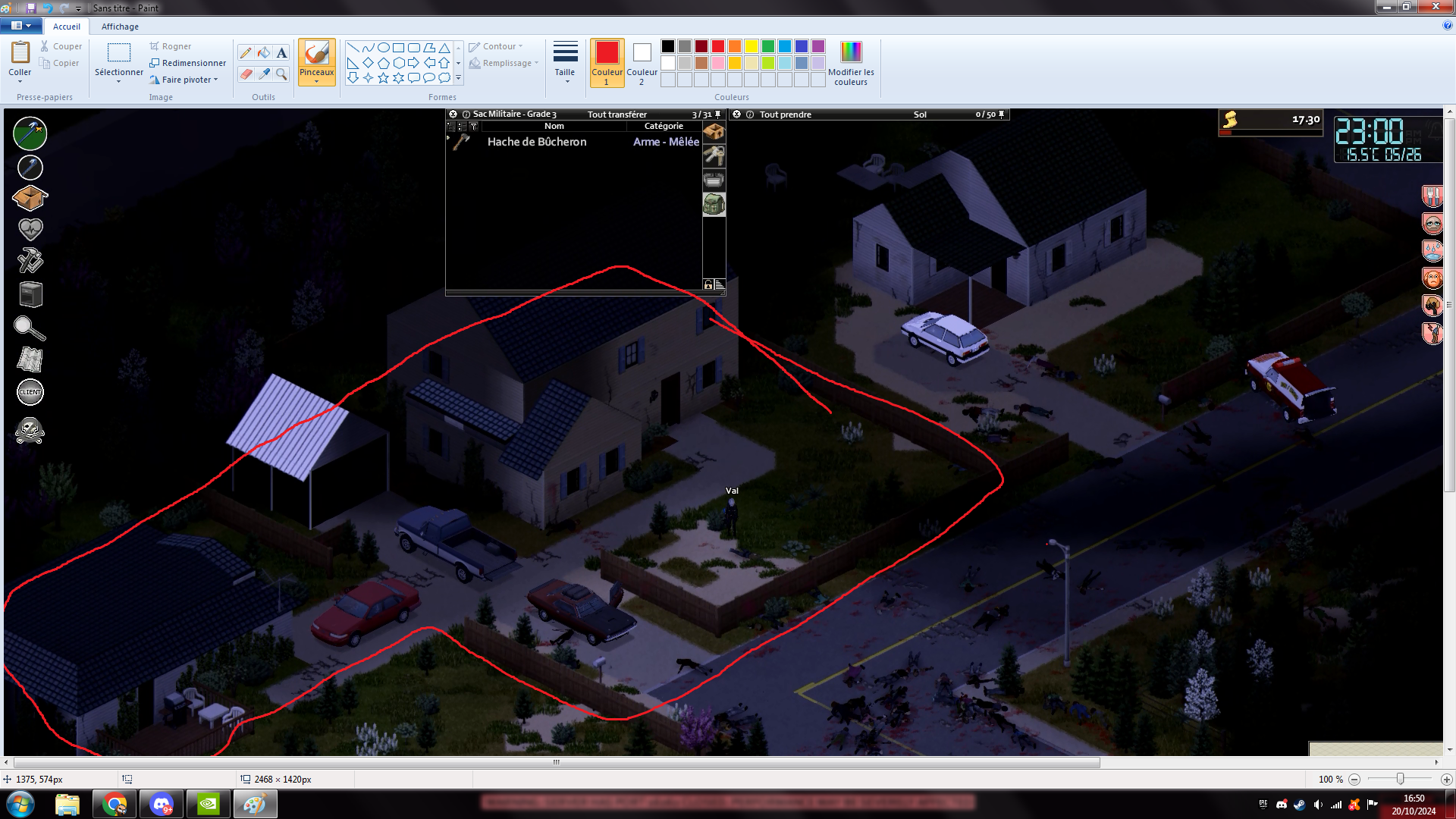
Task: Choose the Curve shape in Formes
Action: [368, 47]
